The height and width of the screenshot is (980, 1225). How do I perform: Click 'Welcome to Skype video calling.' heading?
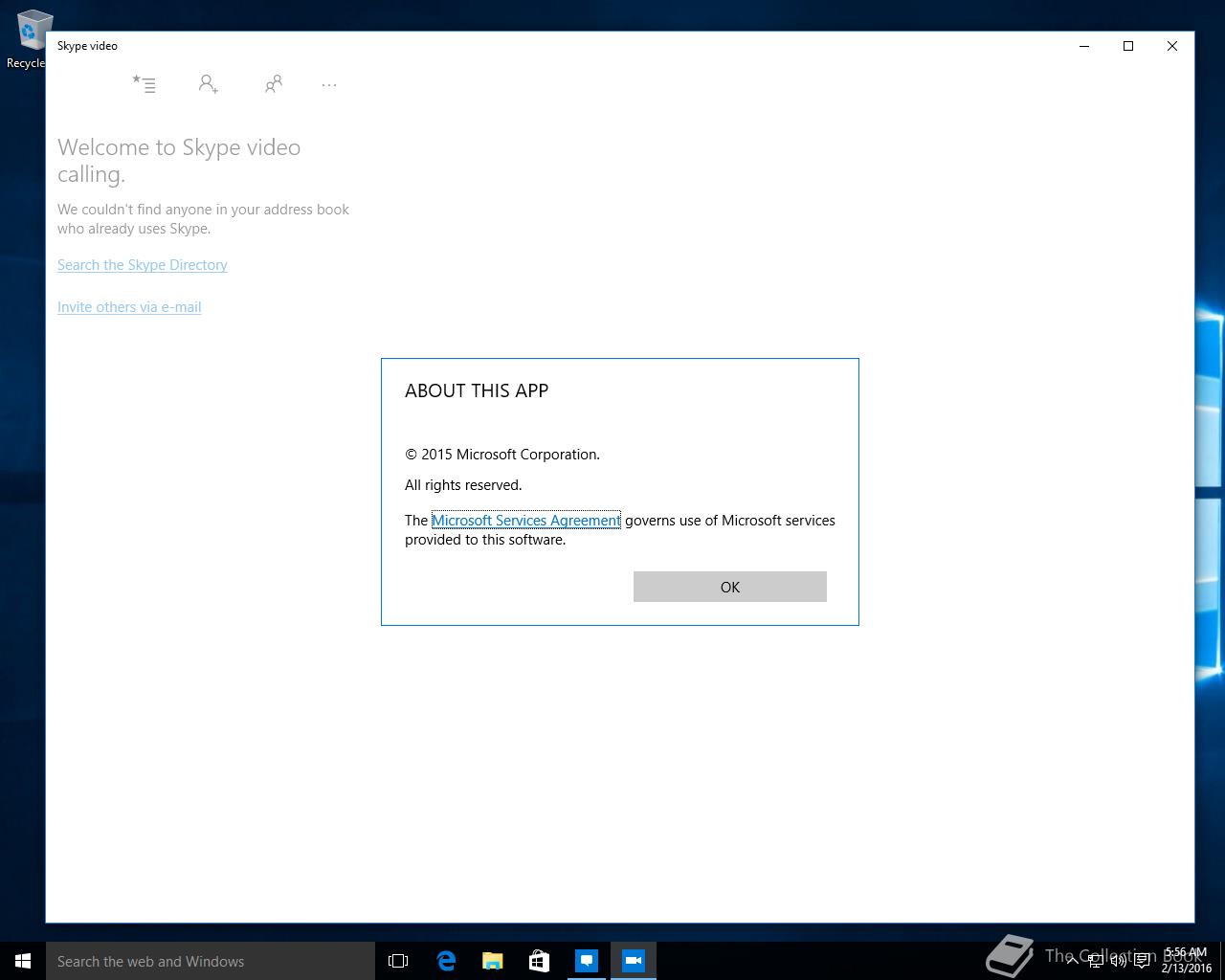179,161
